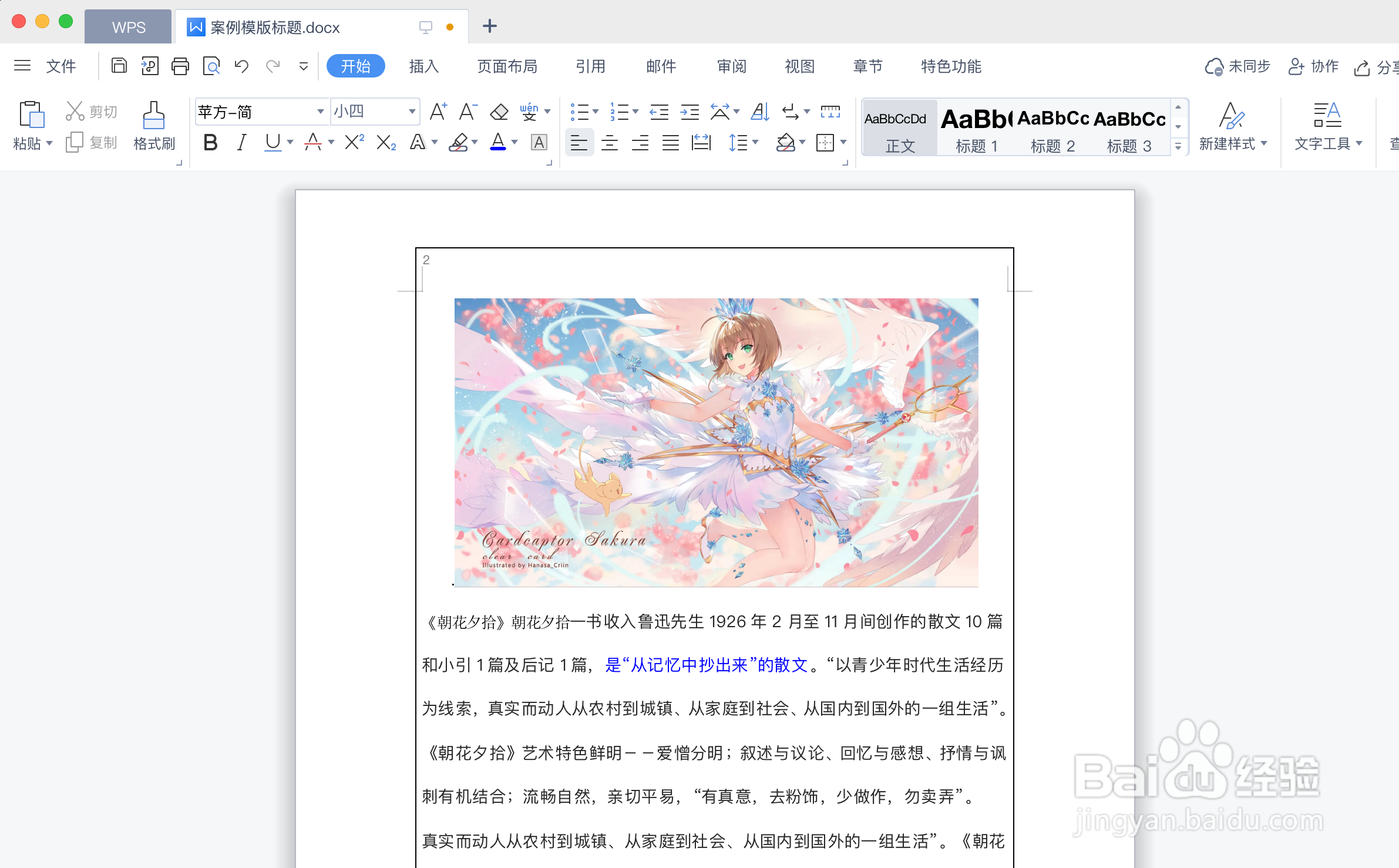Open quick access toolbar customize arrow
Screen dimensions: 1399x868
pos(303,66)
